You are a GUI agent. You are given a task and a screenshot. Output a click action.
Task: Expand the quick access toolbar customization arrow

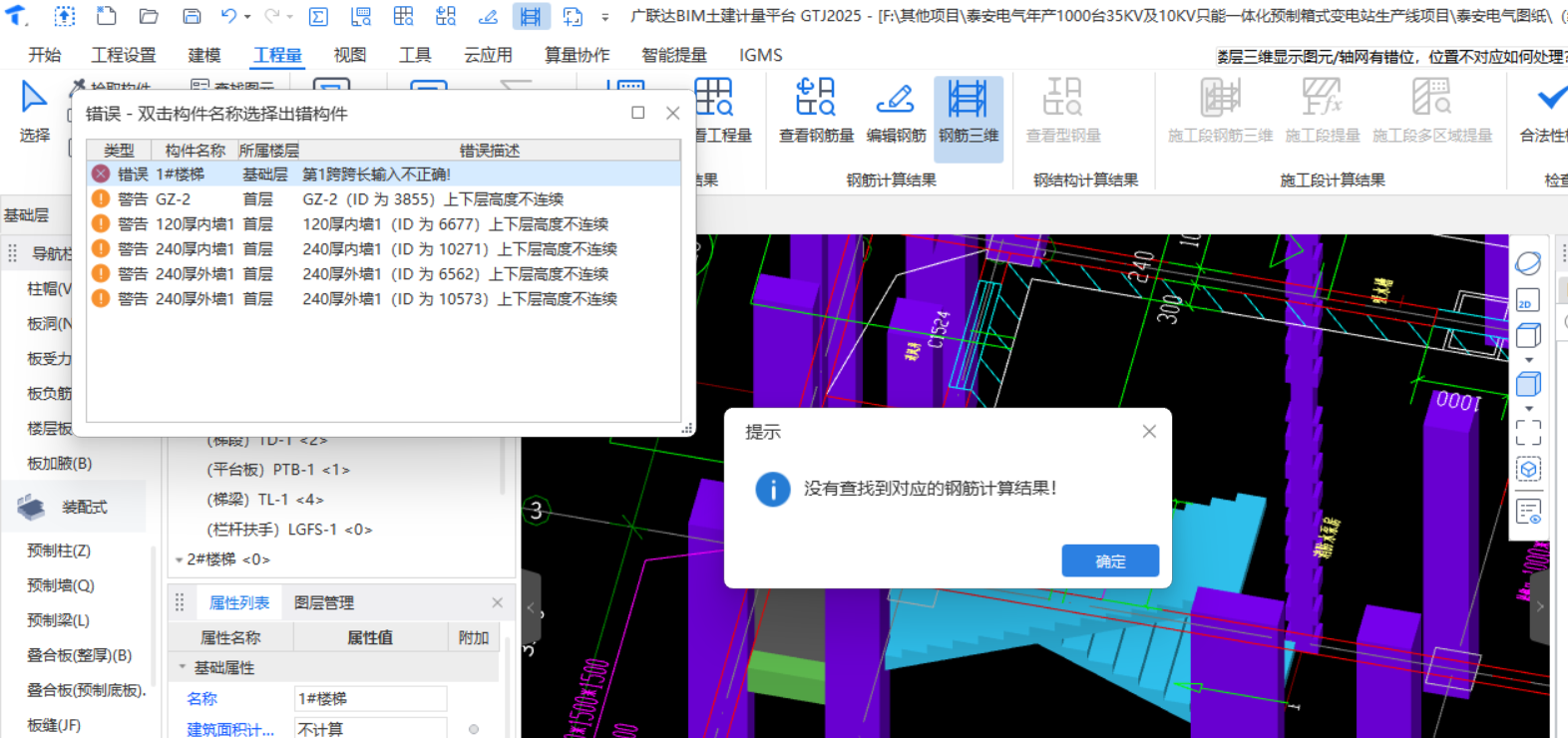click(x=604, y=17)
